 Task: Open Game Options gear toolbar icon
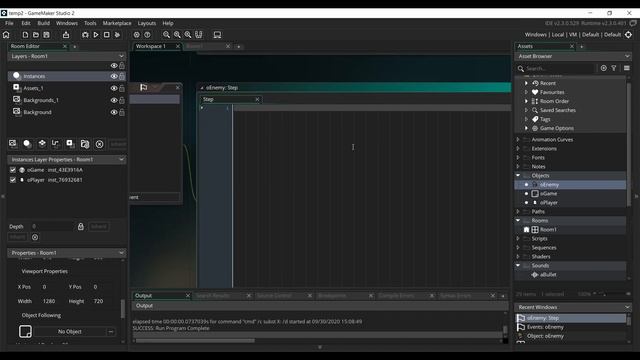point(137,35)
